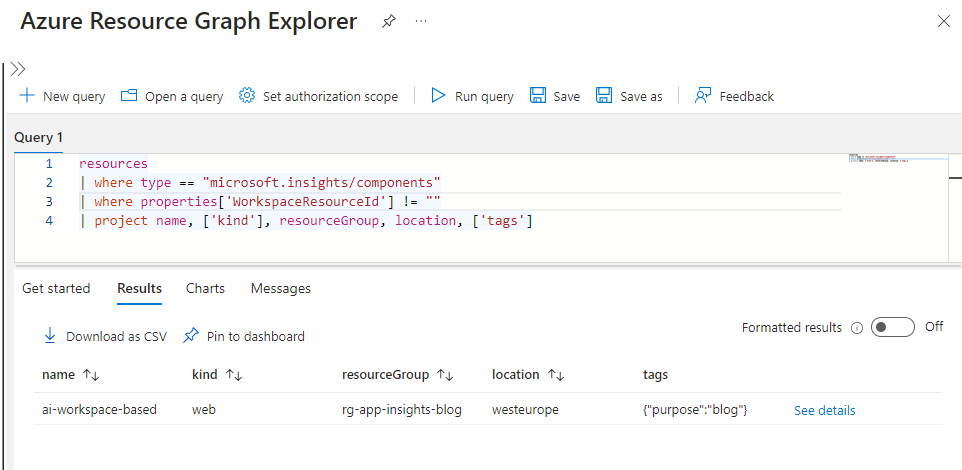Toggle Formatted results switch on
This screenshot has height=470, width=962.
click(893, 327)
